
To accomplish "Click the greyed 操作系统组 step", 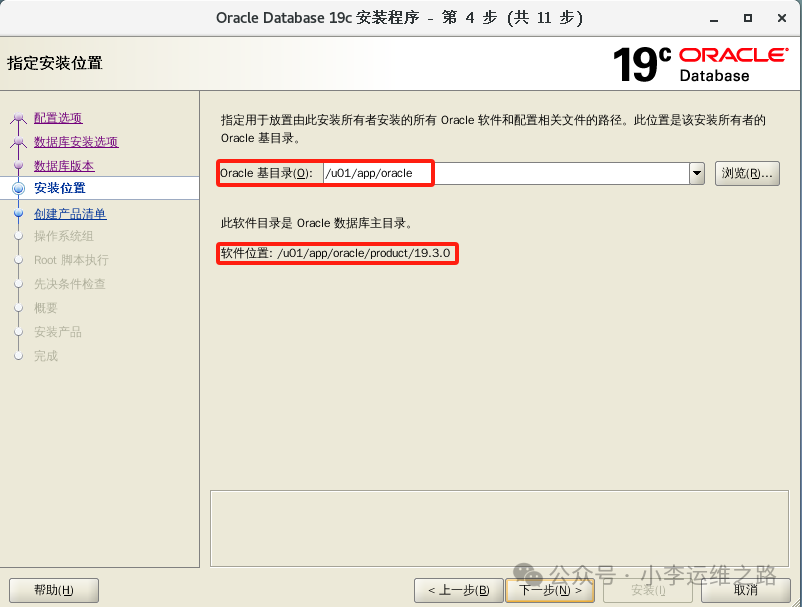I will [x=63, y=236].
